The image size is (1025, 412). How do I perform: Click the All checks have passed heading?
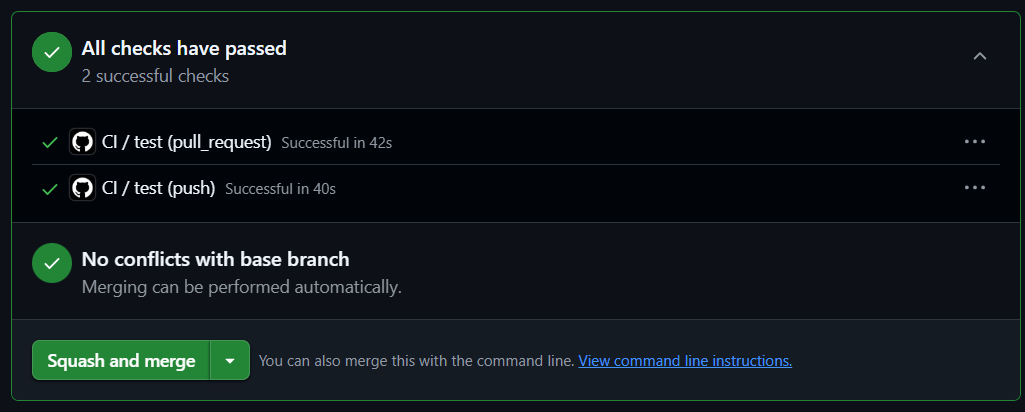(x=184, y=48)
